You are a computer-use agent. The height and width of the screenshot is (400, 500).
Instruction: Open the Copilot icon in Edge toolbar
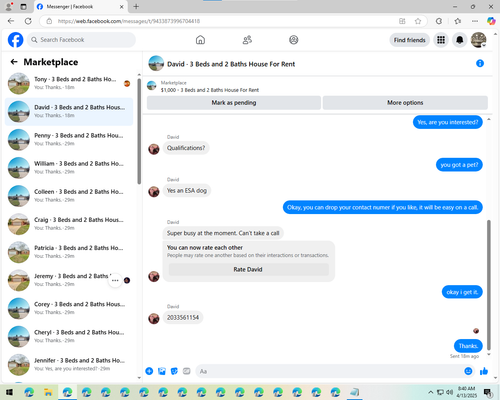pos(491,21)
